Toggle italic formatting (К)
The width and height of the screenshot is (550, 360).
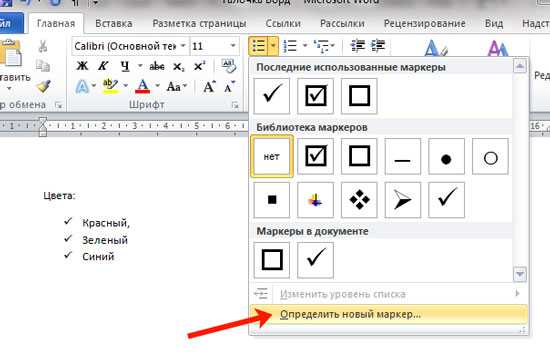click(103, 66)
